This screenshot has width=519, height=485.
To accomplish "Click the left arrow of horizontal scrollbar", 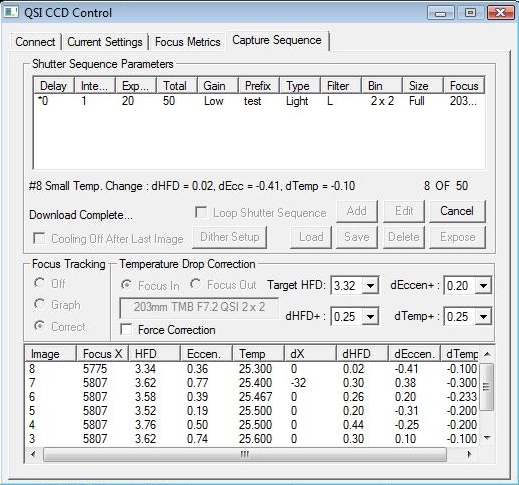I will click(33, 454).
